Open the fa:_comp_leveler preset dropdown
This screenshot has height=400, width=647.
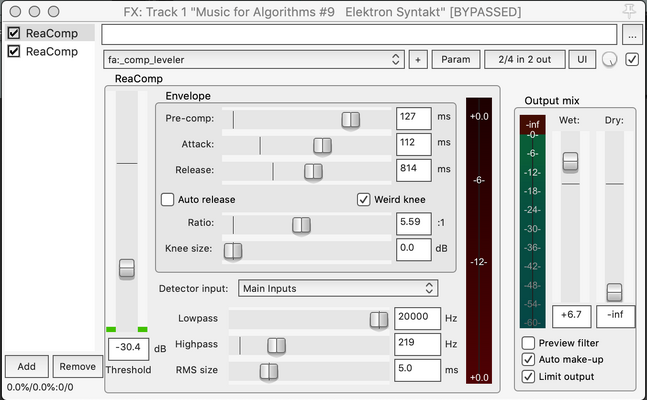254,60
